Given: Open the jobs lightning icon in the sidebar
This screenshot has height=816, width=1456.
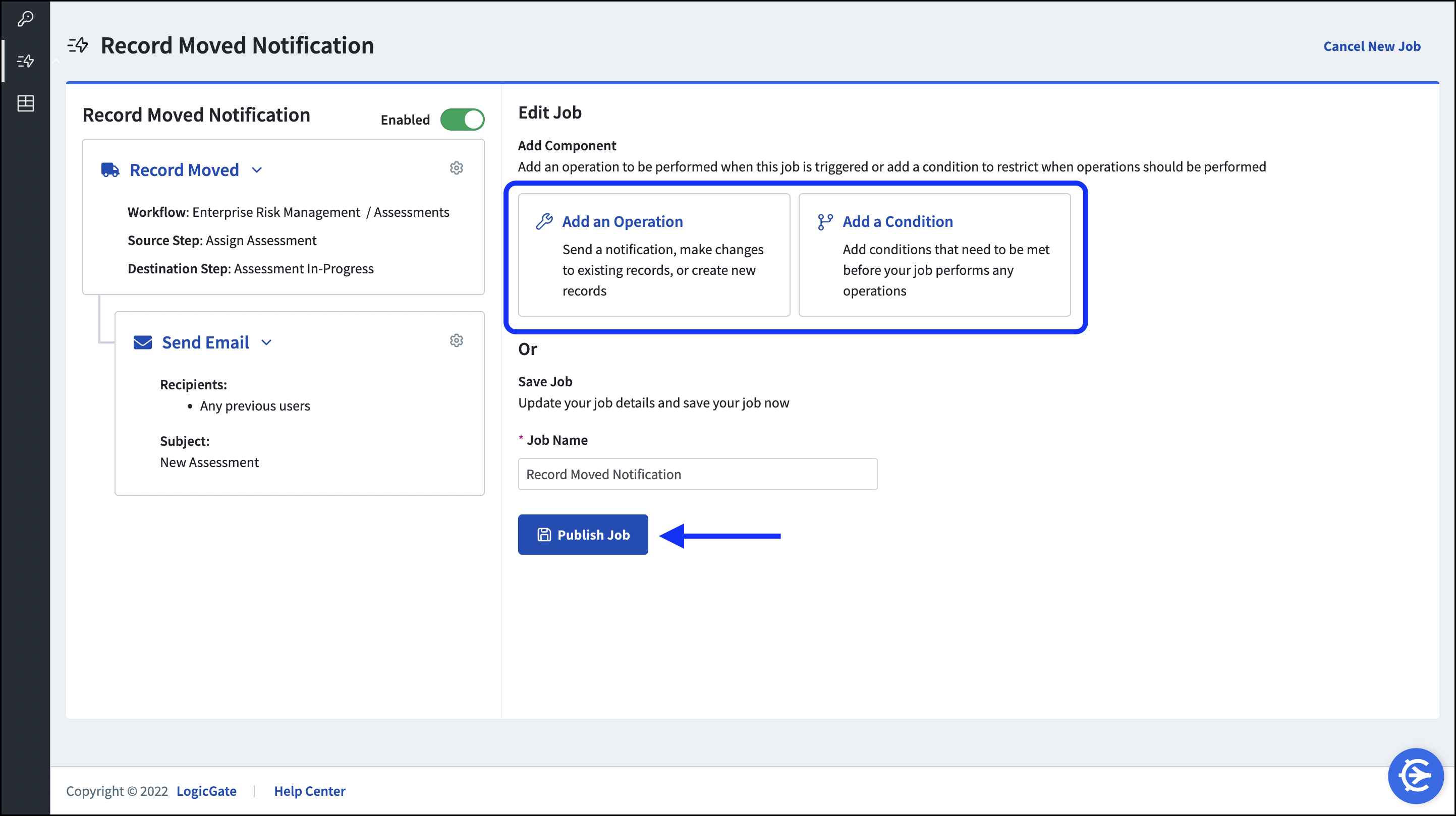Looking at the screenshot, I should [x=25, y=61].
